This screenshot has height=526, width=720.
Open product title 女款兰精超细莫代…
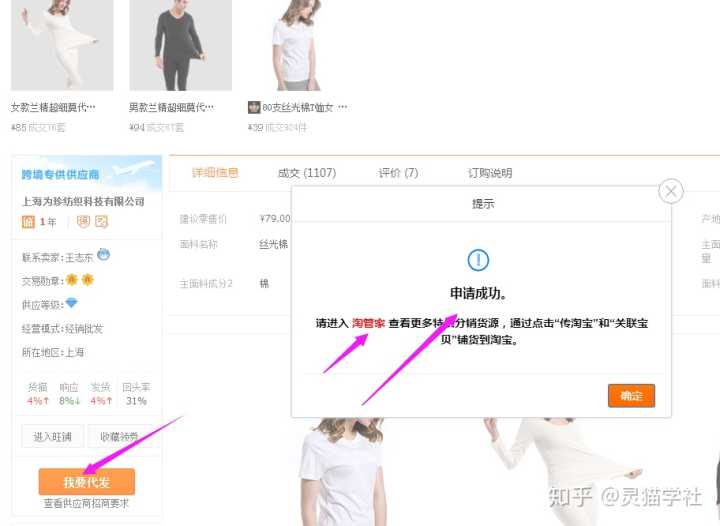coord(53,107)
